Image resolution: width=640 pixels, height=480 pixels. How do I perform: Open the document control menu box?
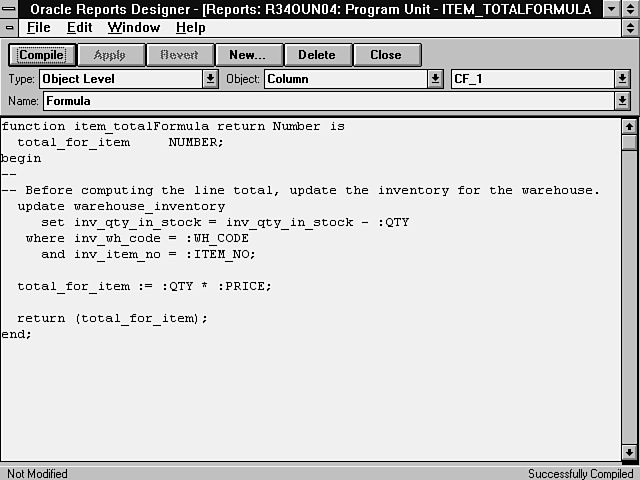9,27
